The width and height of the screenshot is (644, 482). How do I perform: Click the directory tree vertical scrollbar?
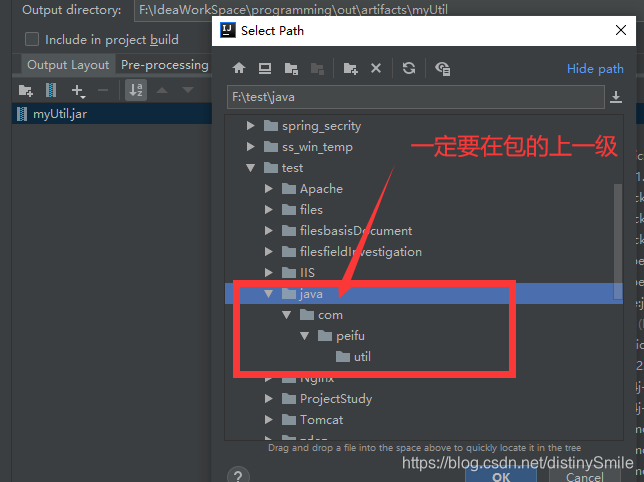tap(618, 241)
